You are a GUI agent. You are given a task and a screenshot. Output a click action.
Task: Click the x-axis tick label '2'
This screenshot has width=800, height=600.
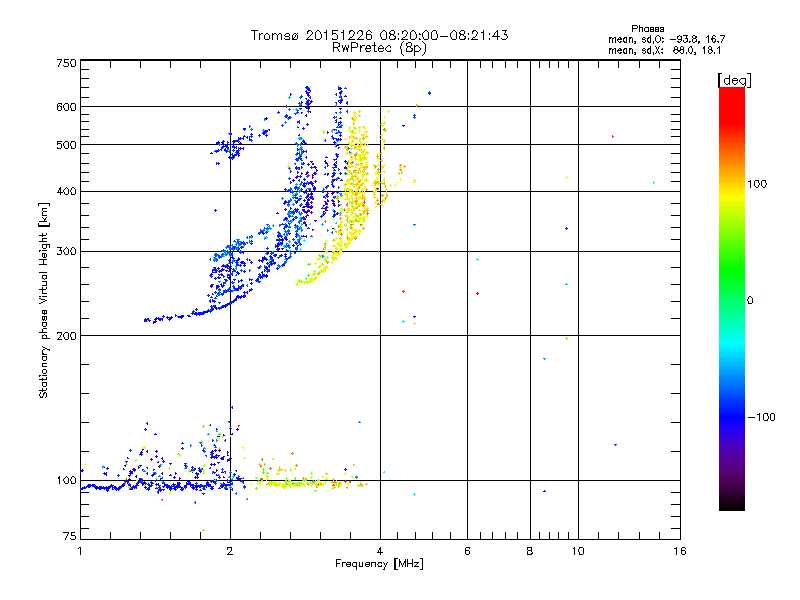pos(230,551)
